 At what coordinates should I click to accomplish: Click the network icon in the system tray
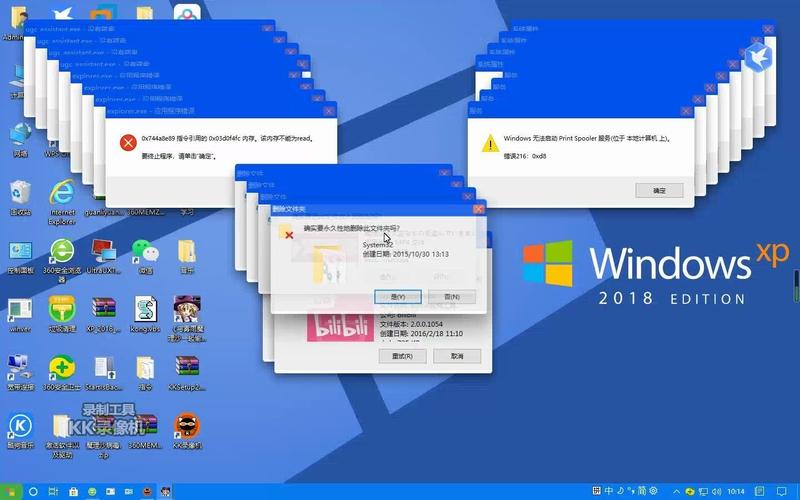coord(703,492)
